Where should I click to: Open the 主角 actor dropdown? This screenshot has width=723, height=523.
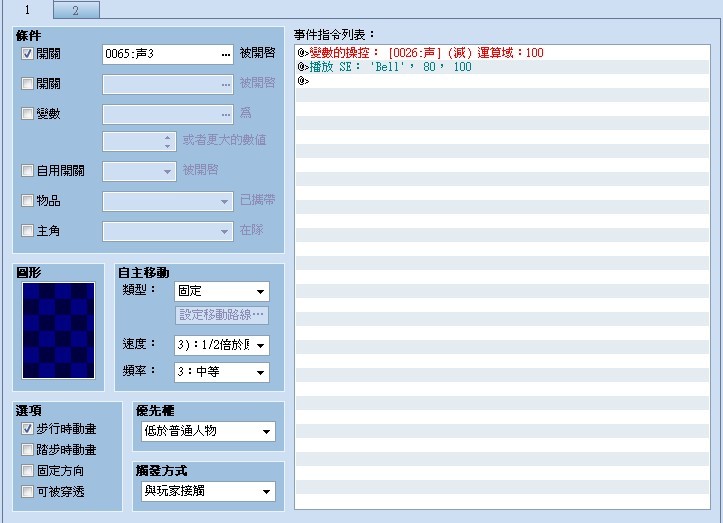(x=168, y=231)
